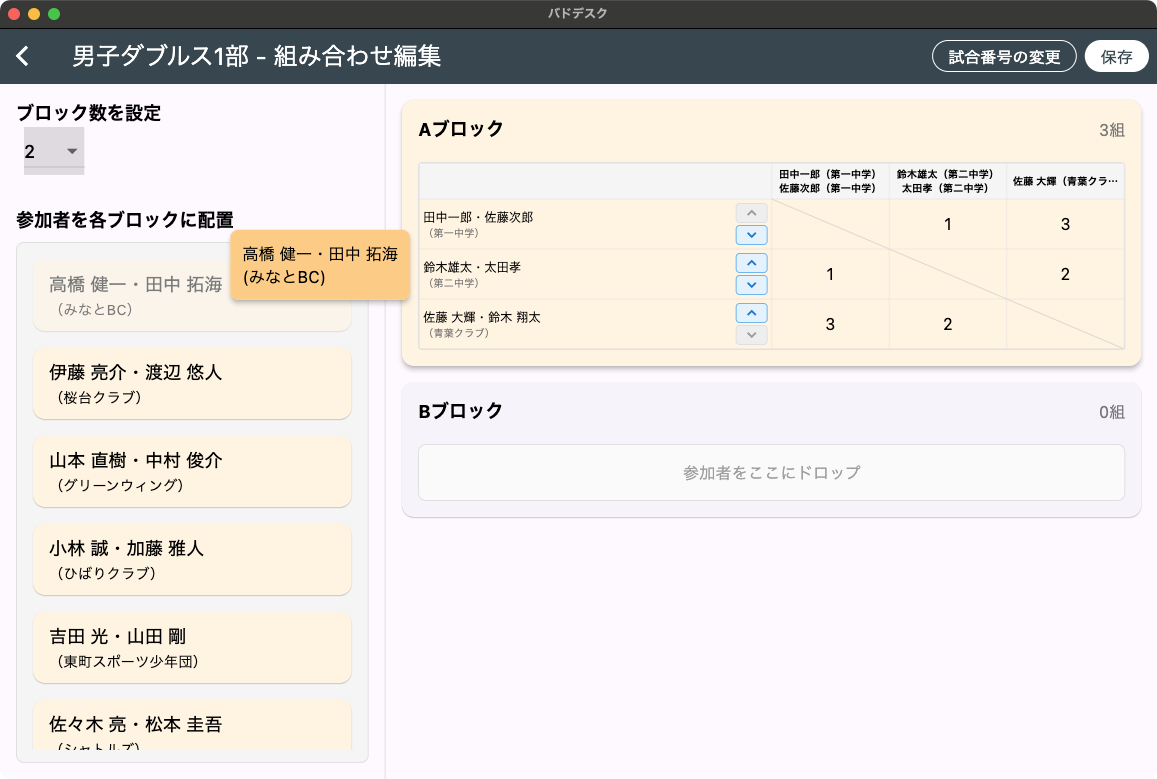Click match 3 cell in 田中一郎 row
This screenshot has width=1157, height=779.
pos(1065,224)
